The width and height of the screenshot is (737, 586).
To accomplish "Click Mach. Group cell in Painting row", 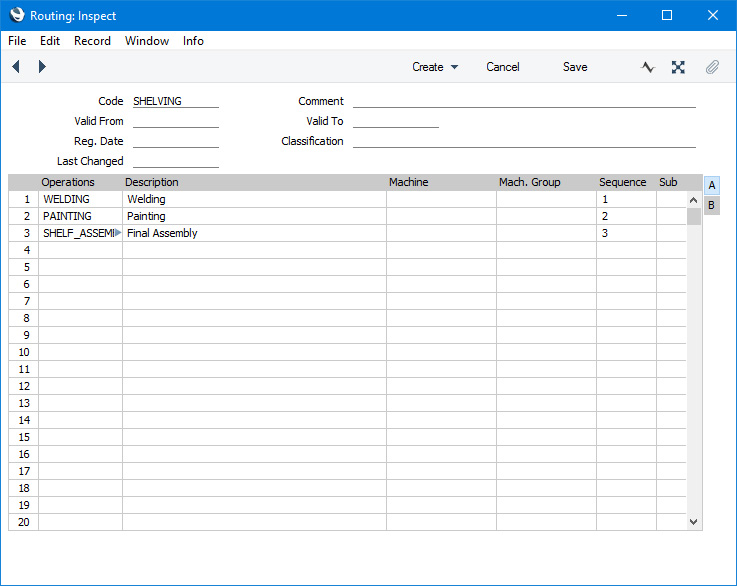I will coord(546,216).
